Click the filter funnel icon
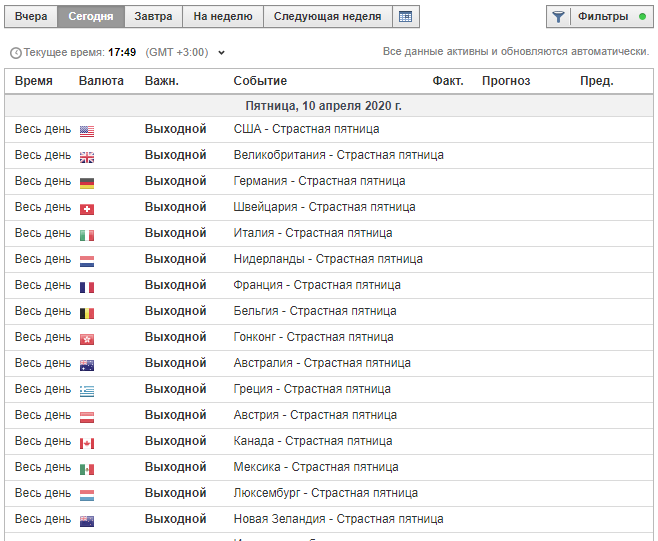Screen dimensions: 658x541 pyautogui.click(x=558, y=17)
